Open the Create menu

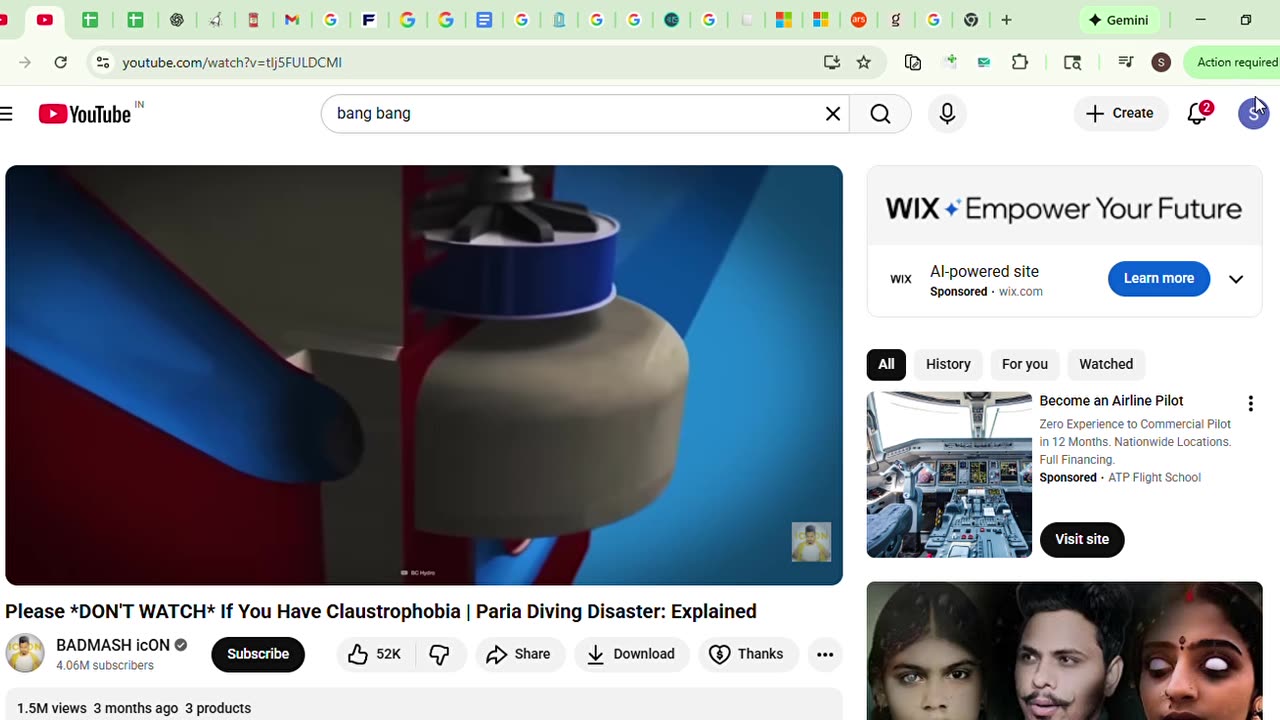tap(1120, 113)
